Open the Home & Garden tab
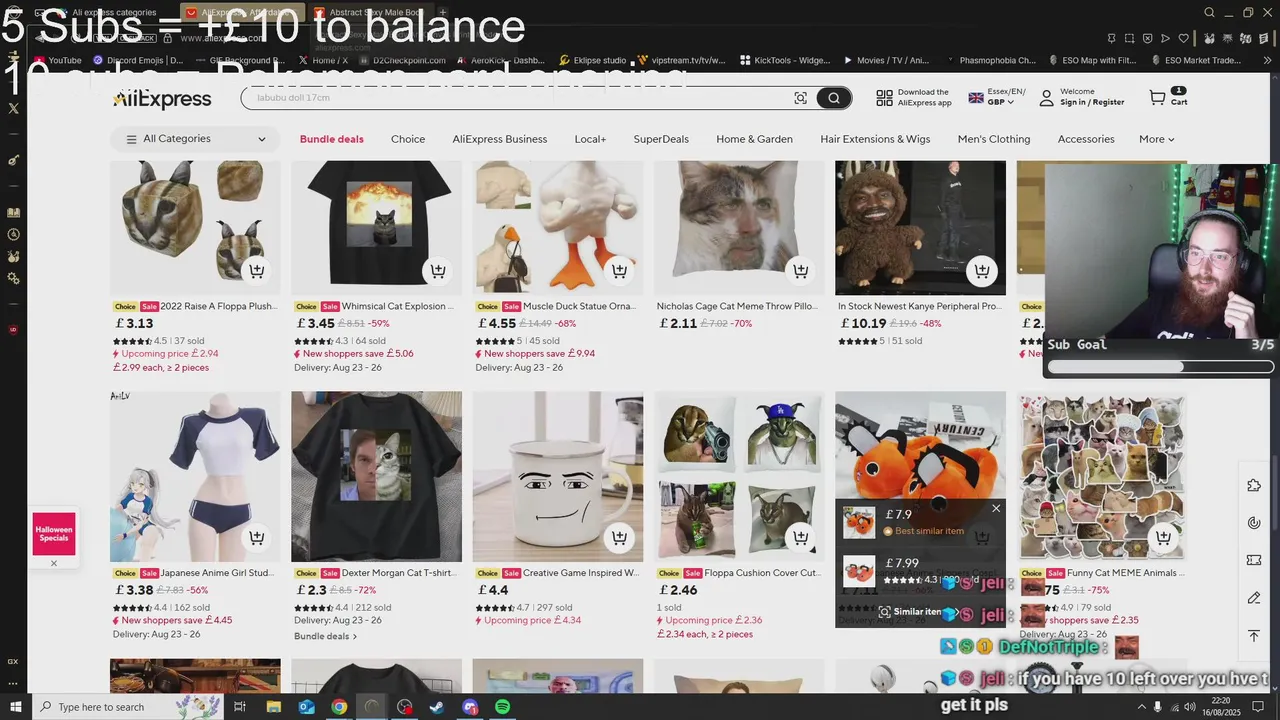Viewport: 1280px width, 720px height. click(x=755, y=139)
